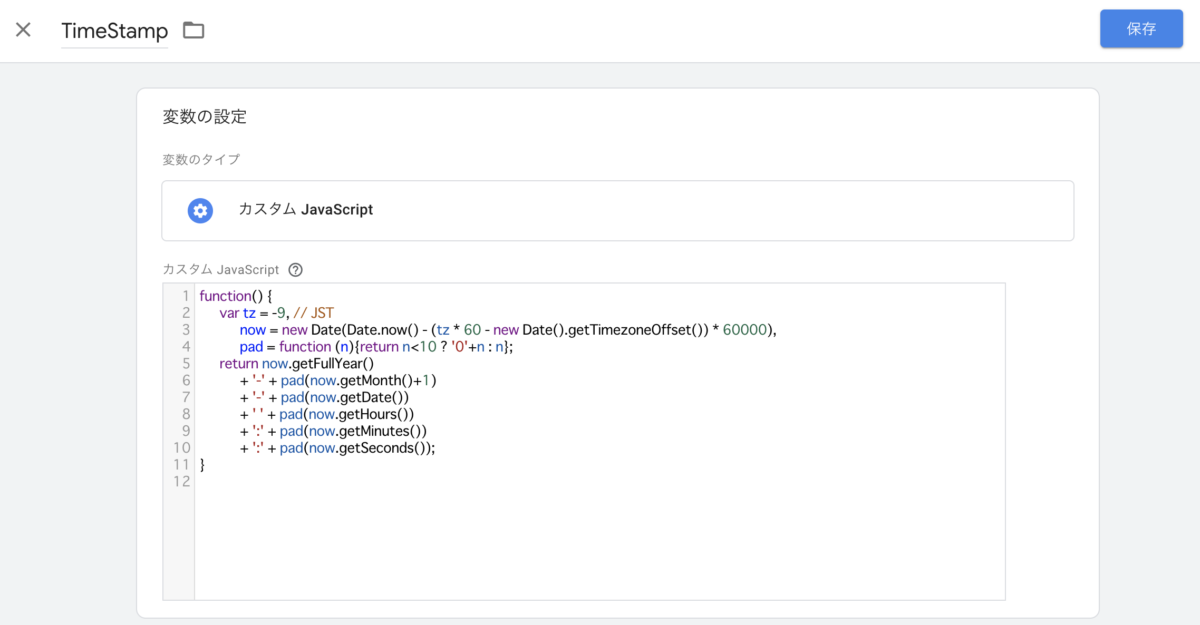The image size is (1200, 625).
Task: Open the help icon beside カスタム JavaScript label
Action: click(x=295, y=269)
